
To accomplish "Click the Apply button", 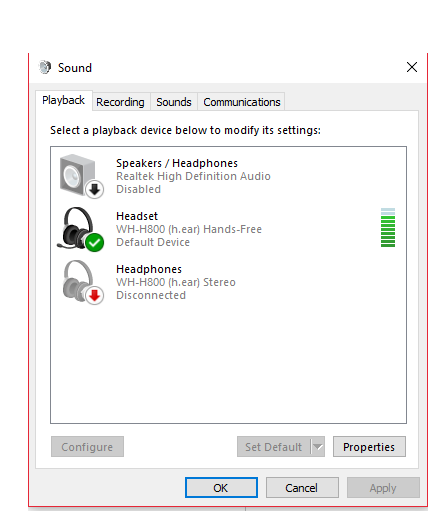I will (383, 488).
